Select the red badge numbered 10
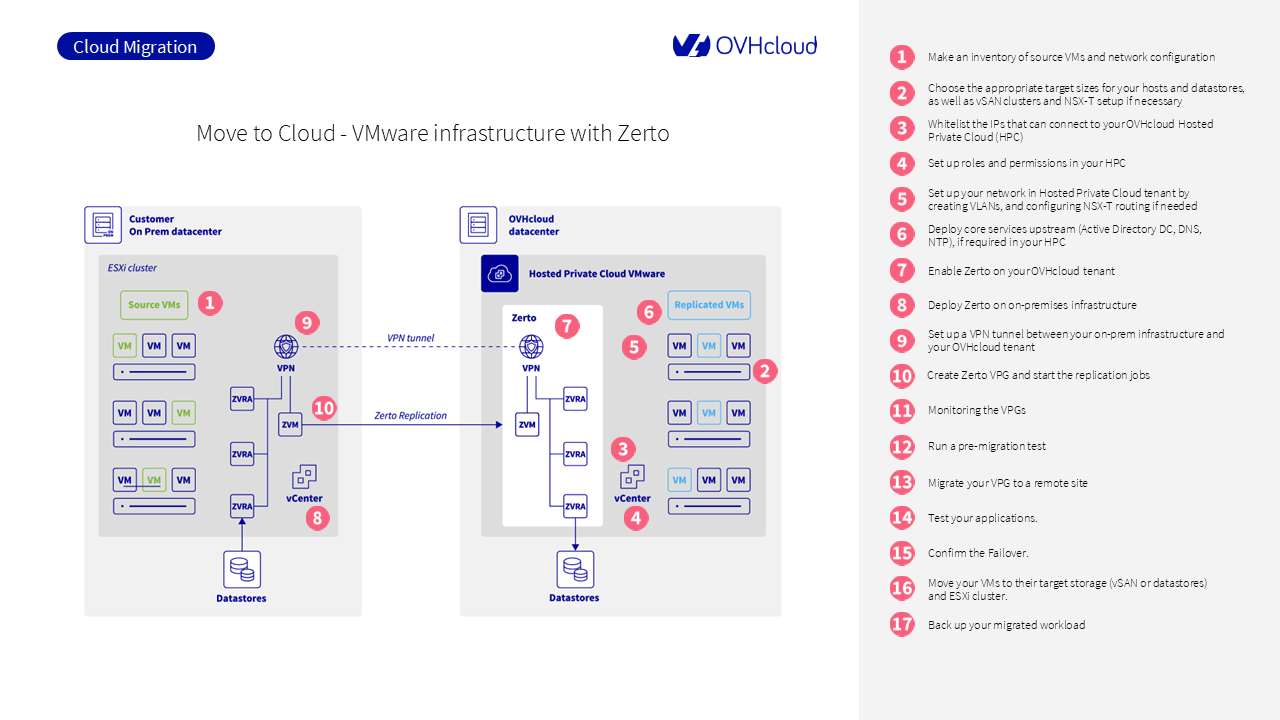The image size is (1280, 720). pyautogui.click(x=323, y=408)
